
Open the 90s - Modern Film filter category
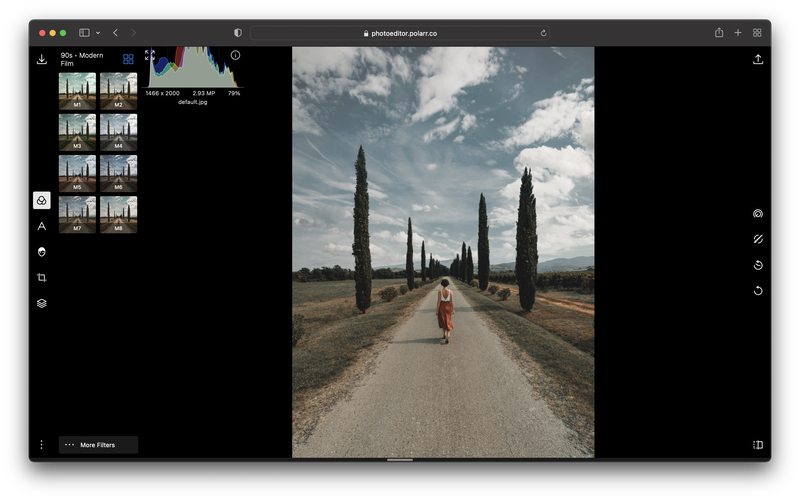pyautogui.click(x=80, y=59)
